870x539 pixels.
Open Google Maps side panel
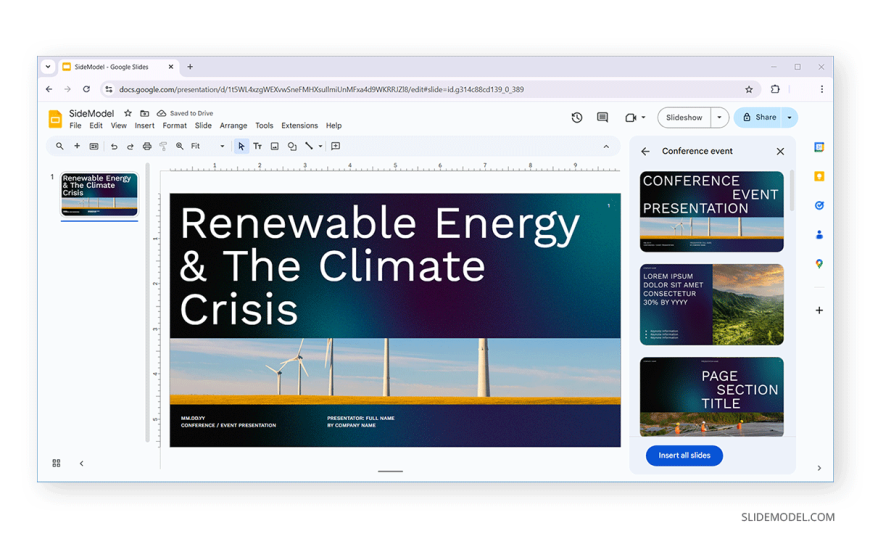click(x=819, y=264)
